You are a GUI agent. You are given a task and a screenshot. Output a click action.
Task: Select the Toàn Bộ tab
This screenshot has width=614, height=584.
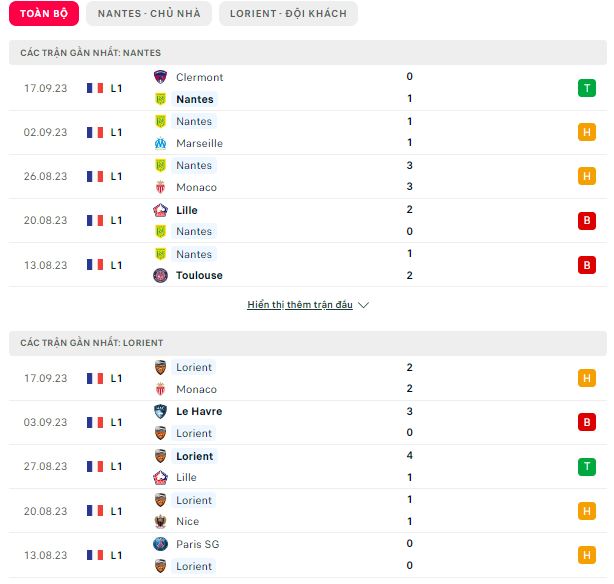[44, 14]
